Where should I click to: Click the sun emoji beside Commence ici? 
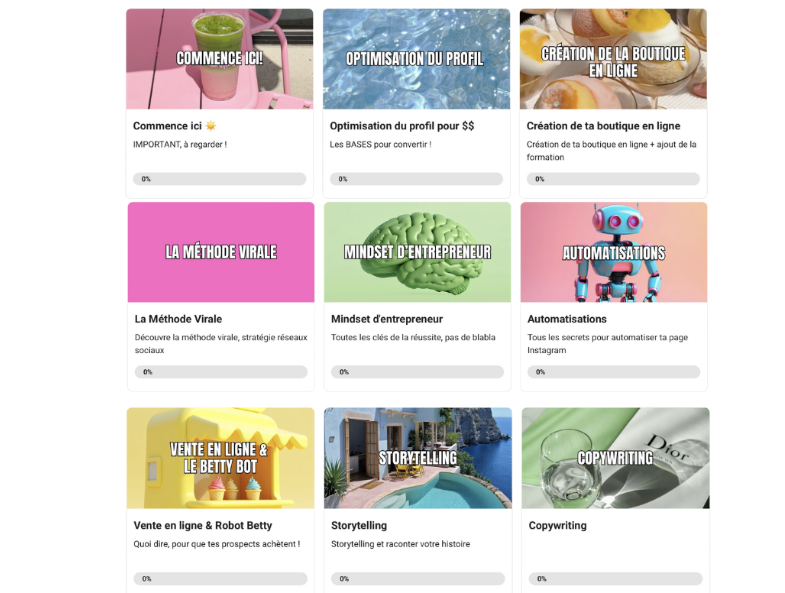pyautogui.click(x=211, y=126)
